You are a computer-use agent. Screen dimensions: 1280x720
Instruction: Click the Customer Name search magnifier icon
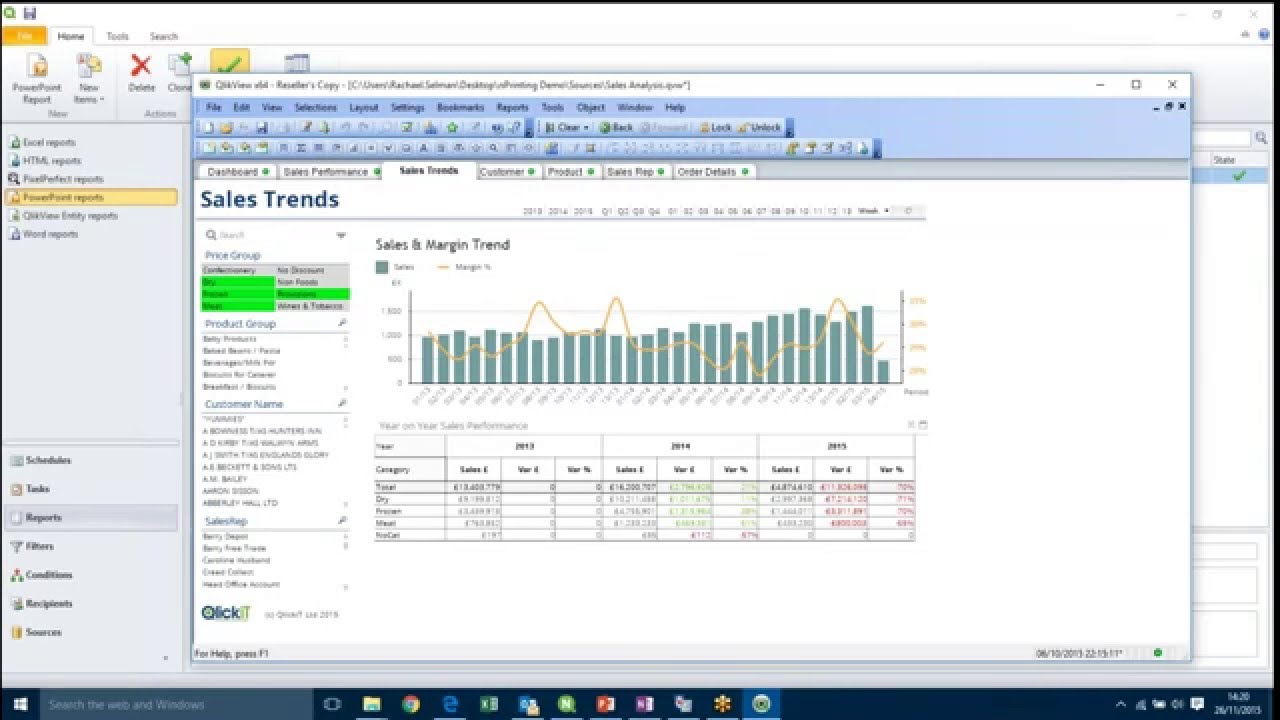(342, 403)
